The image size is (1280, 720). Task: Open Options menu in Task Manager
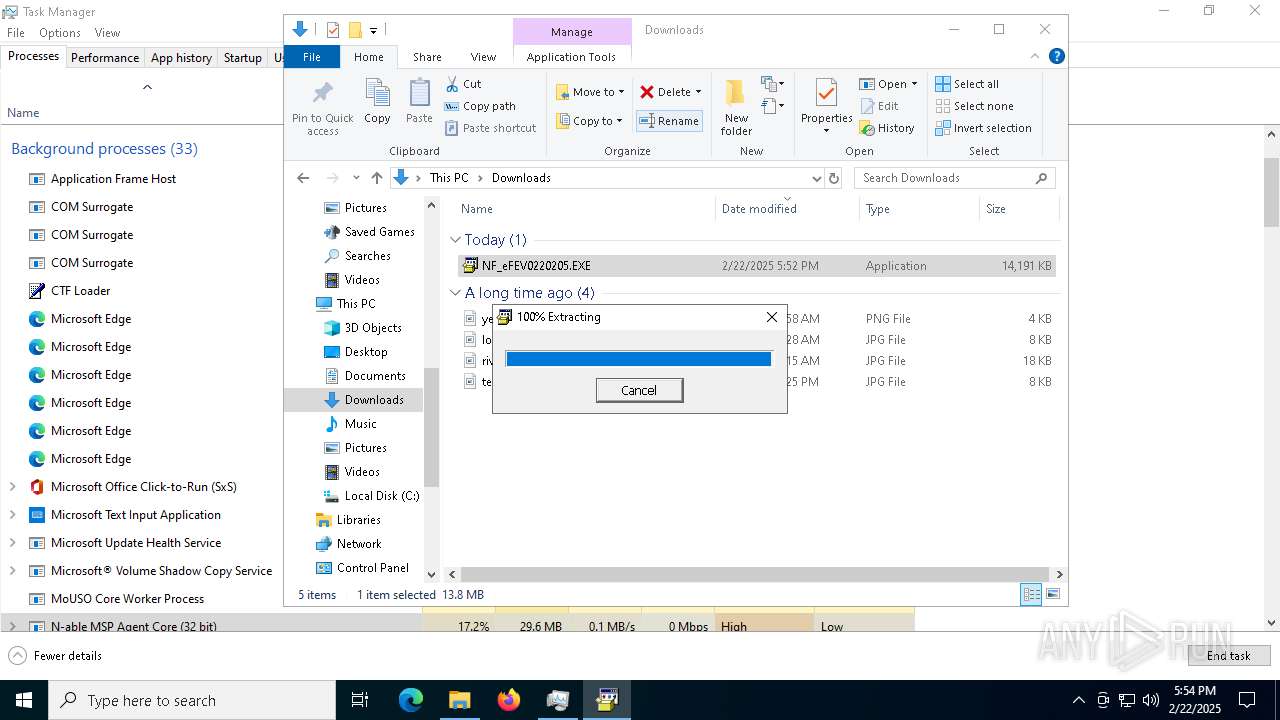[60, 33]
